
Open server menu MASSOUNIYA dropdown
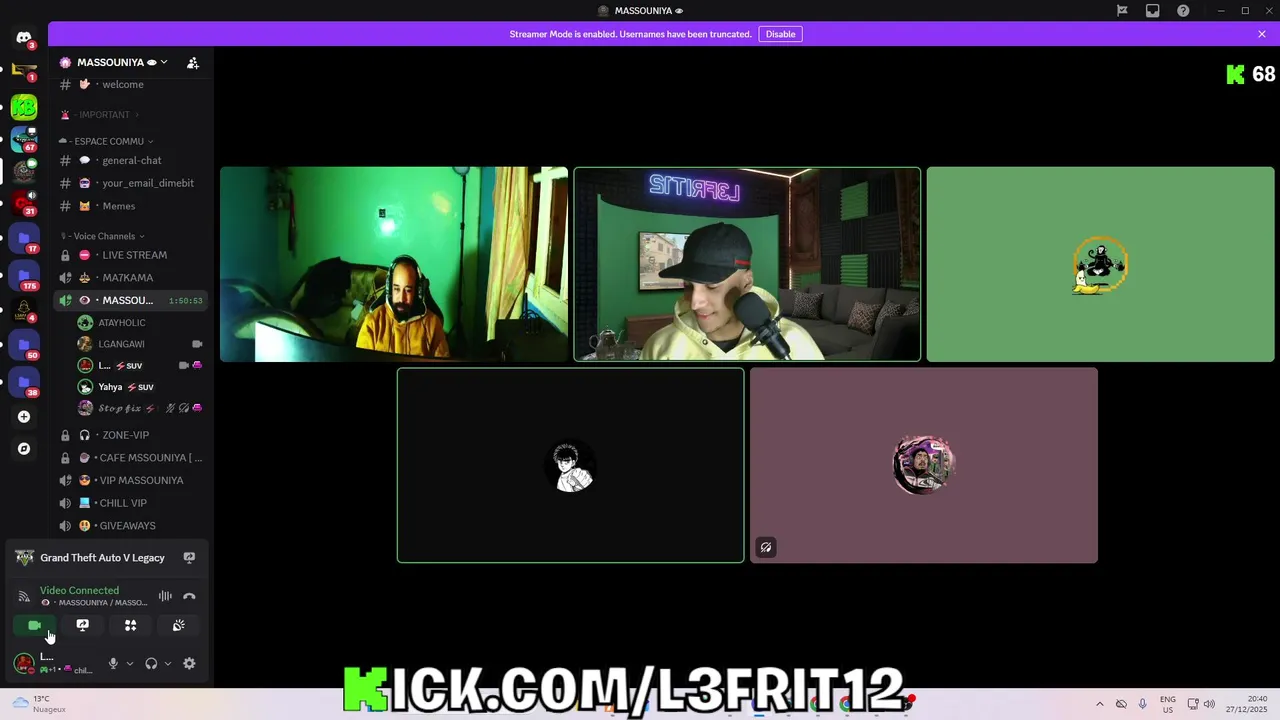coord(115,62)
